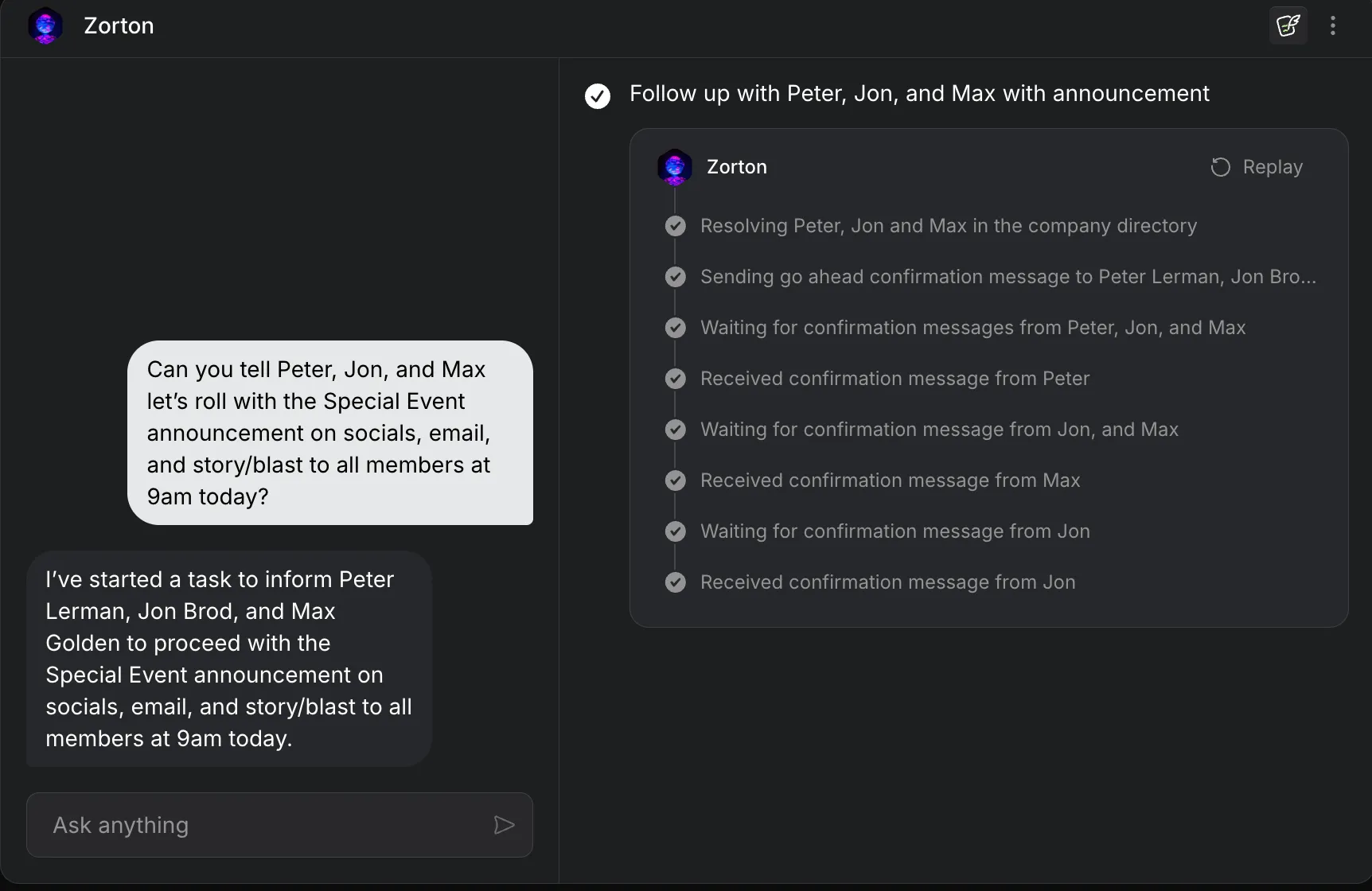This screenshot has height=891, width=1372.
Task: Click the checkmark beside Received confirmation from Max
Action: pyautogui.click(x=676, y=481)
